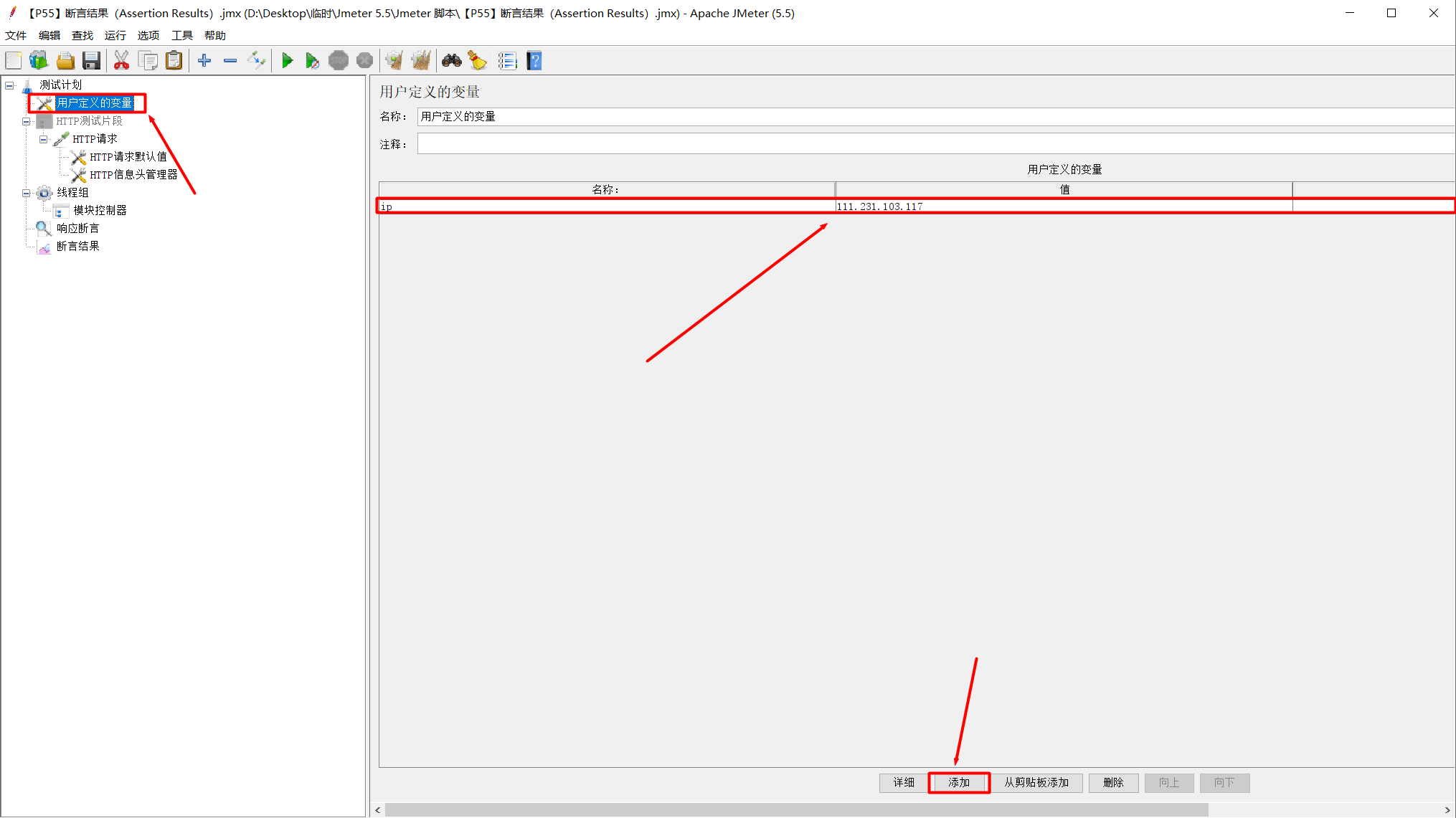1456x818 pixels.
Task: Collapse the 线程组 tree node
Action: (27, 193)
